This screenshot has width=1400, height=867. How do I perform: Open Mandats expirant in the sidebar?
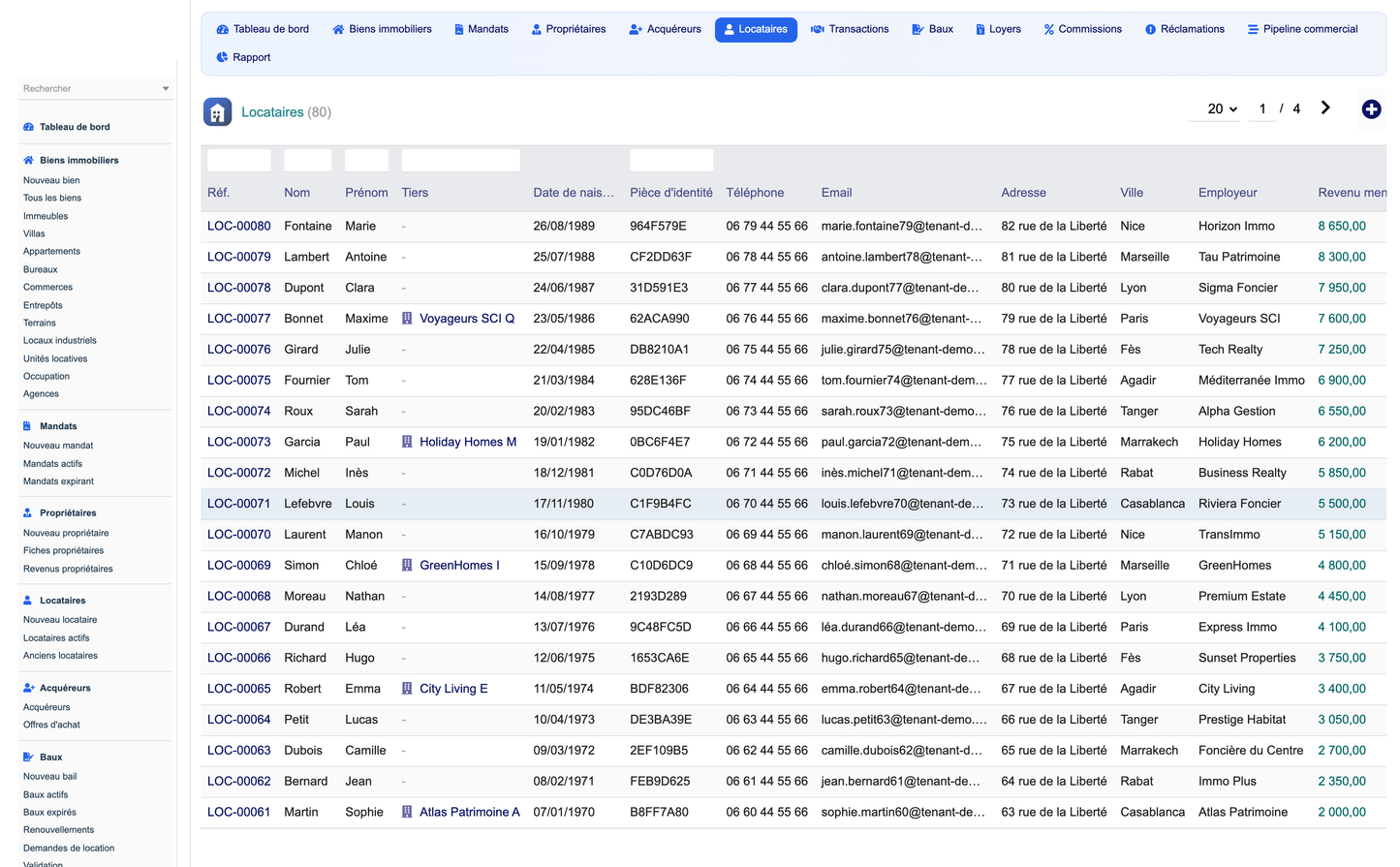58,481
